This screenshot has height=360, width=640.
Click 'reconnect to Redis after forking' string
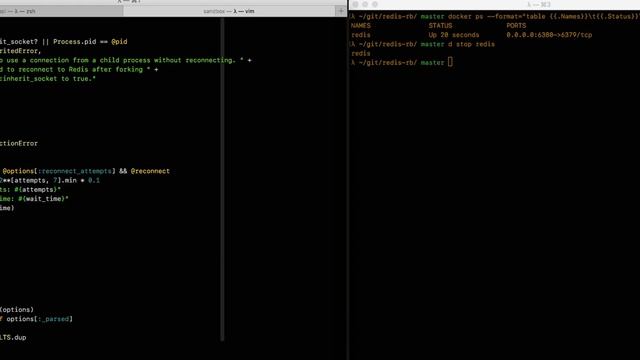81,69
